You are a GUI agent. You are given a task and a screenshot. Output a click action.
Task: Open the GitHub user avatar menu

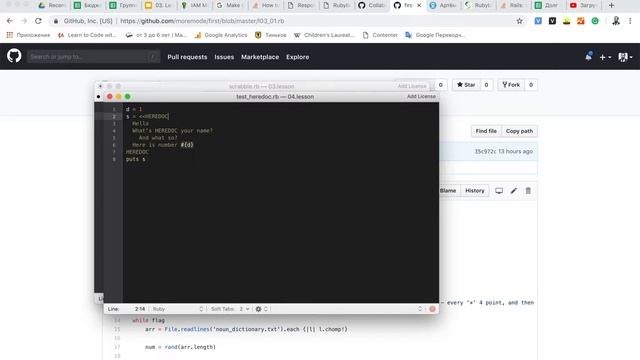[625, 57]
